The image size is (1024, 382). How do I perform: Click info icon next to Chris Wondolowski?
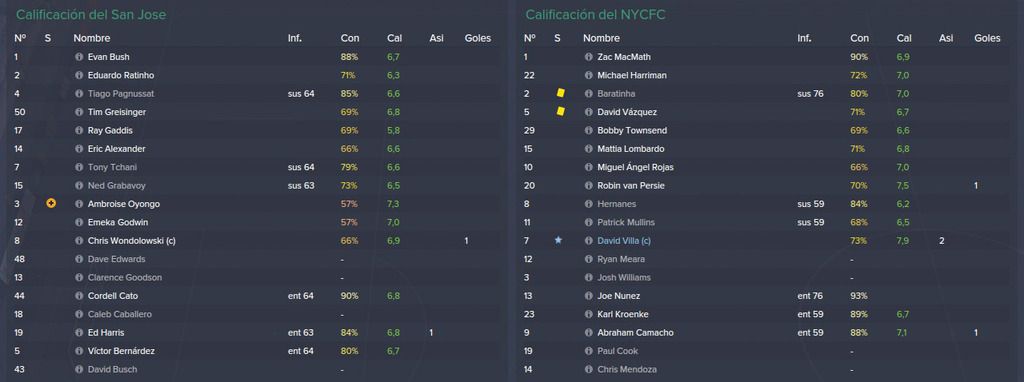(79, 241)
